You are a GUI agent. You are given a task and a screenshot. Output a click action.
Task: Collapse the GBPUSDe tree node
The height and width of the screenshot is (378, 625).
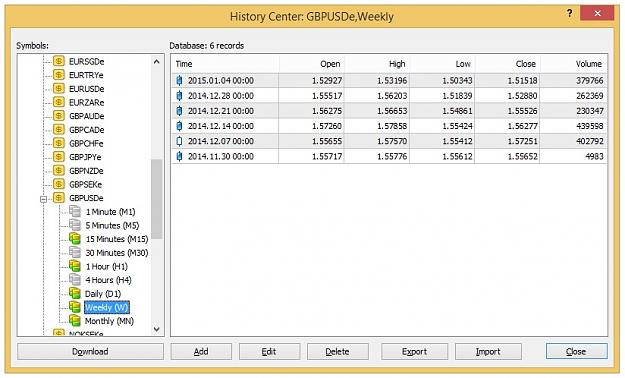(x=43, y=199)
